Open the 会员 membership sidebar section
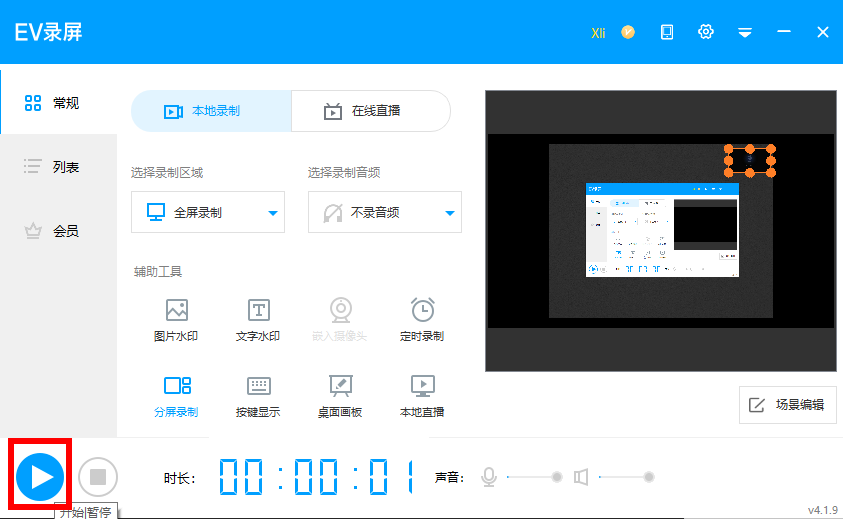Viewport: 843px width, 519px height. point(59,231)
